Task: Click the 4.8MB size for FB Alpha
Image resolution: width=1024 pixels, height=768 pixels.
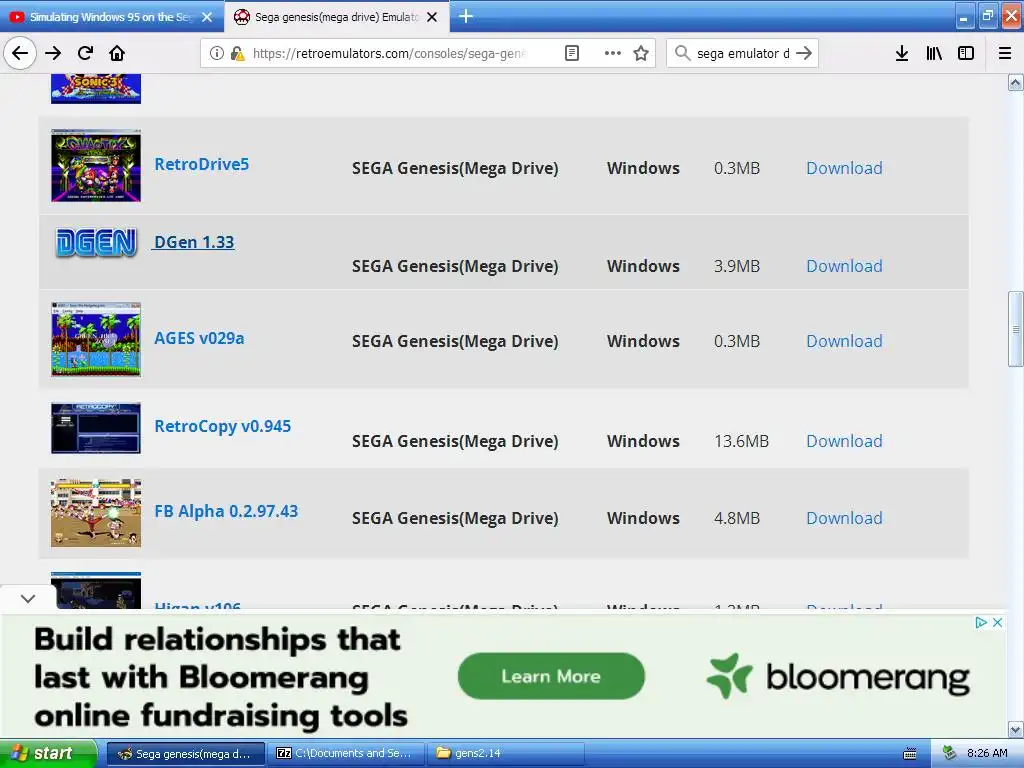Action: pos(737,518)
